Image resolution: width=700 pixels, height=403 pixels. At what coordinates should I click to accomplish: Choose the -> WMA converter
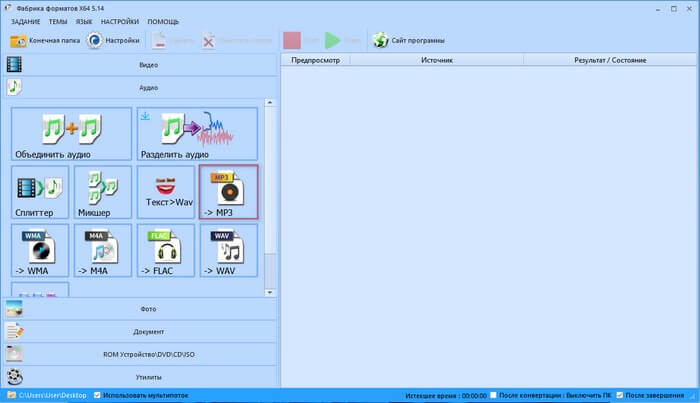pos(40,250)
